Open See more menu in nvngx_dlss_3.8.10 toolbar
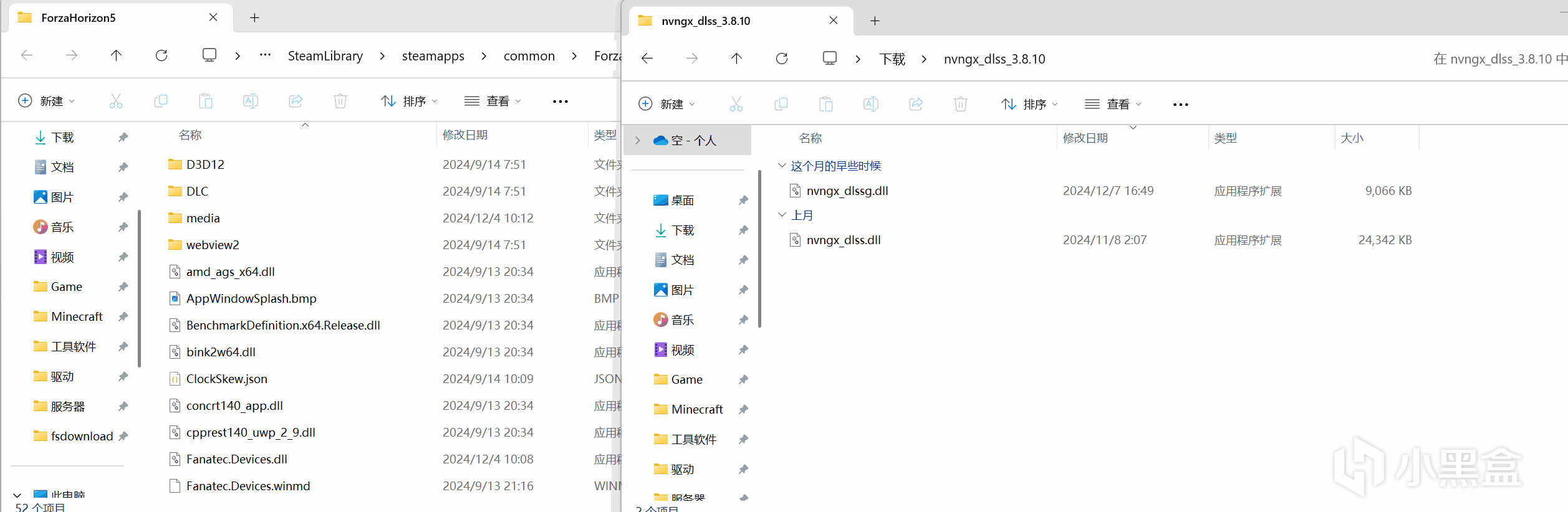The image size is (1568, 512). (1181, 105)
